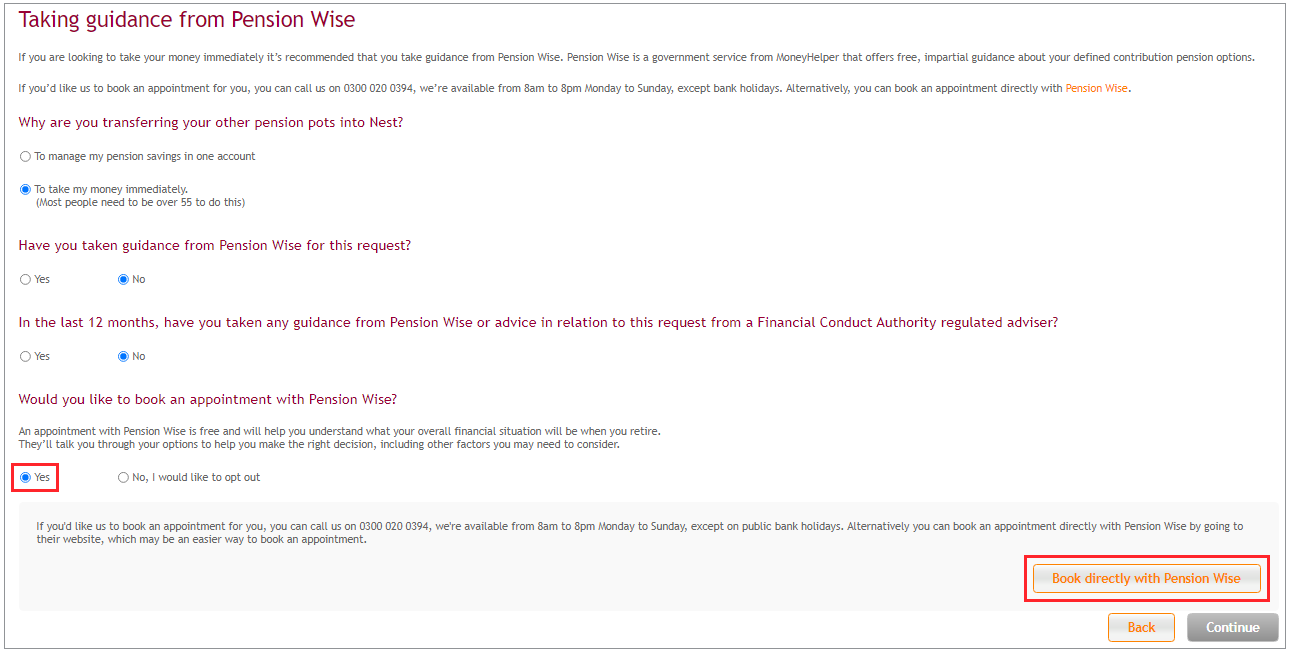Screen dimensions: 1290x654
Task: Click the 'In the last 12 months' question heading
Action: point(538,323)
